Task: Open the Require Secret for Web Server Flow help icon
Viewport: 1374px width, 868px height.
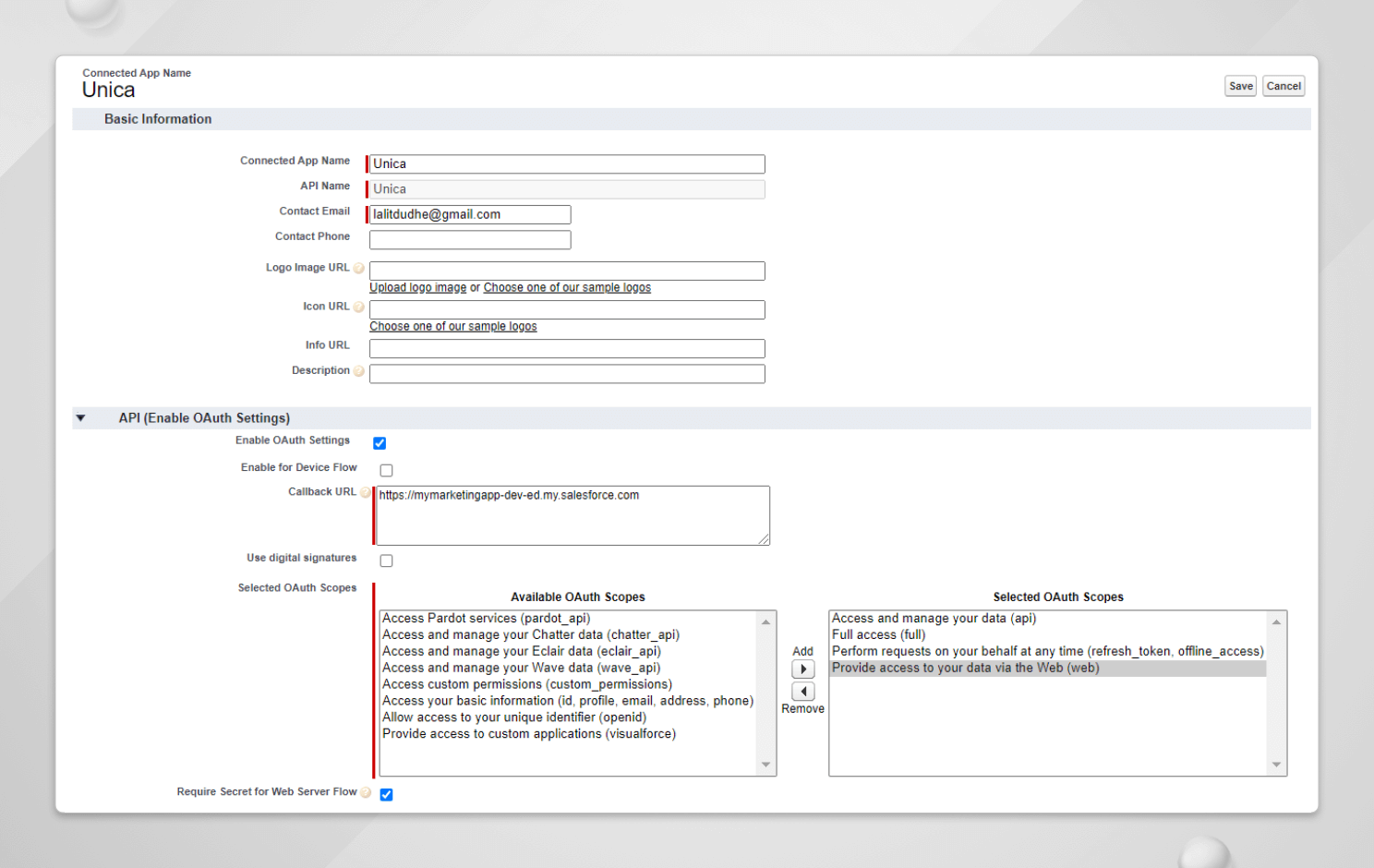Action: coord(366,792)
